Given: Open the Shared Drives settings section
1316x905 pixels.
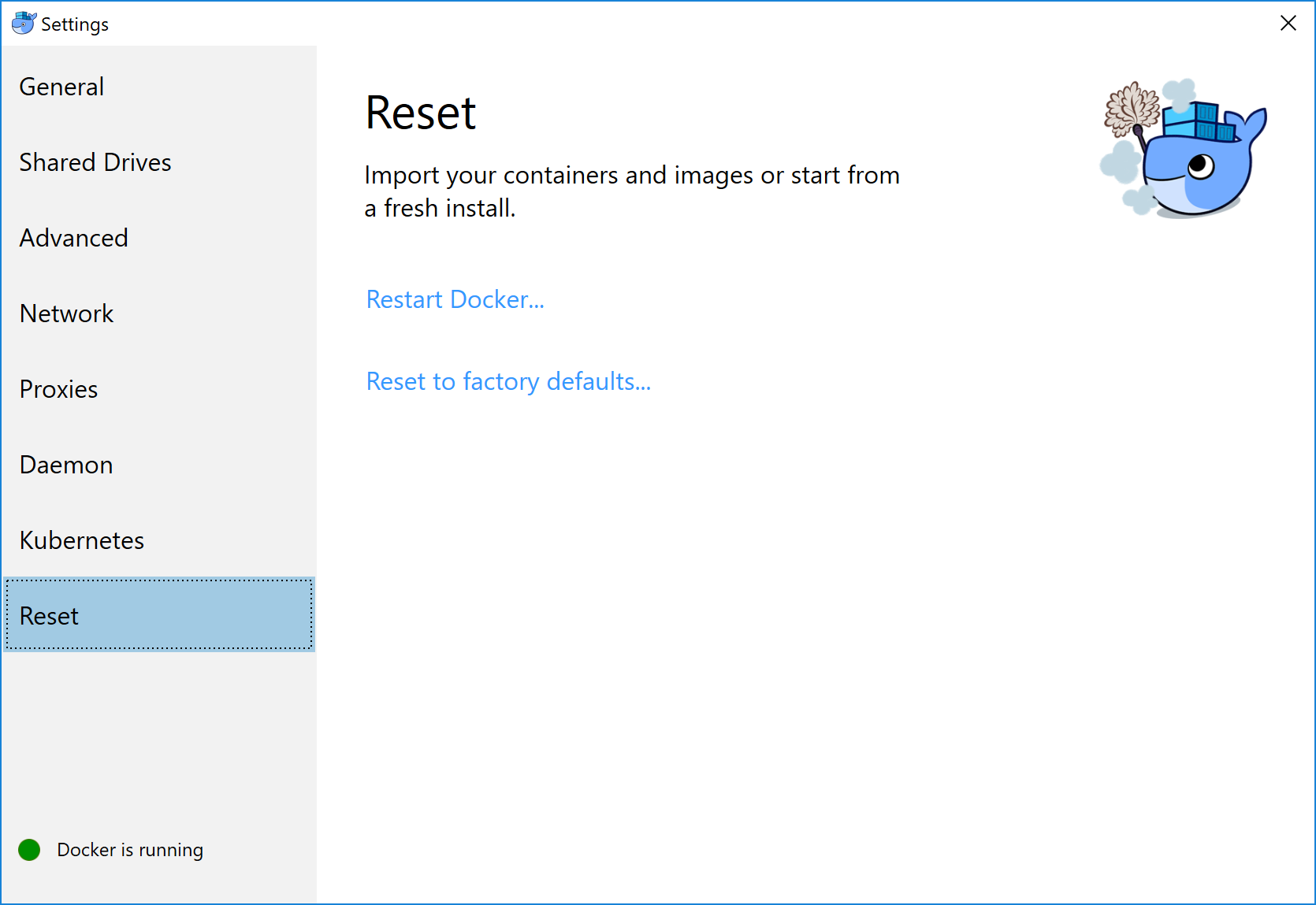Looking at the screenshot, I should tap(95, 162).
